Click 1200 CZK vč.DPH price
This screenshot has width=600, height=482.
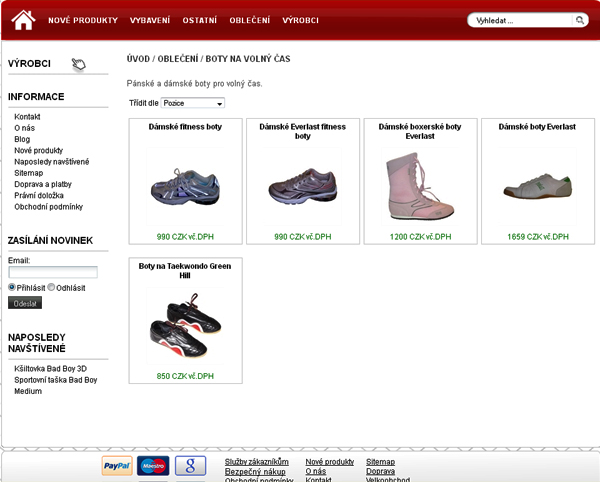[421, 237]
